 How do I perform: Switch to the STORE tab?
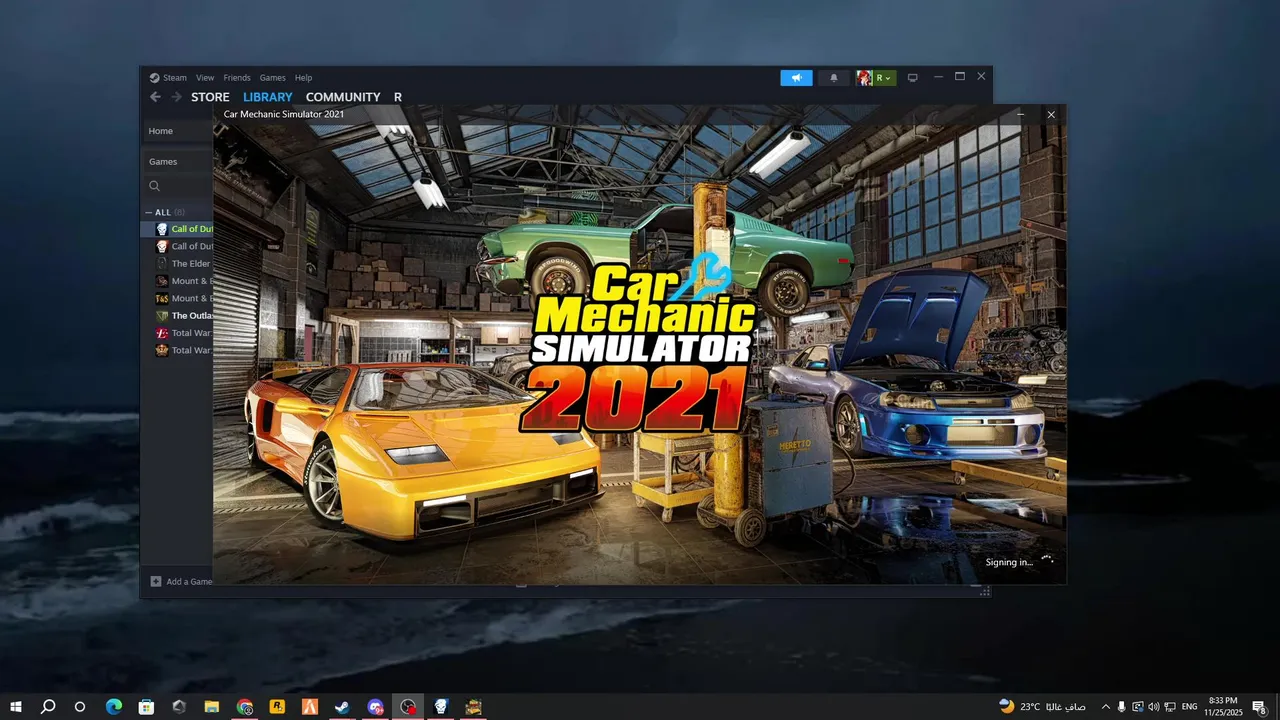coord(210,97)
